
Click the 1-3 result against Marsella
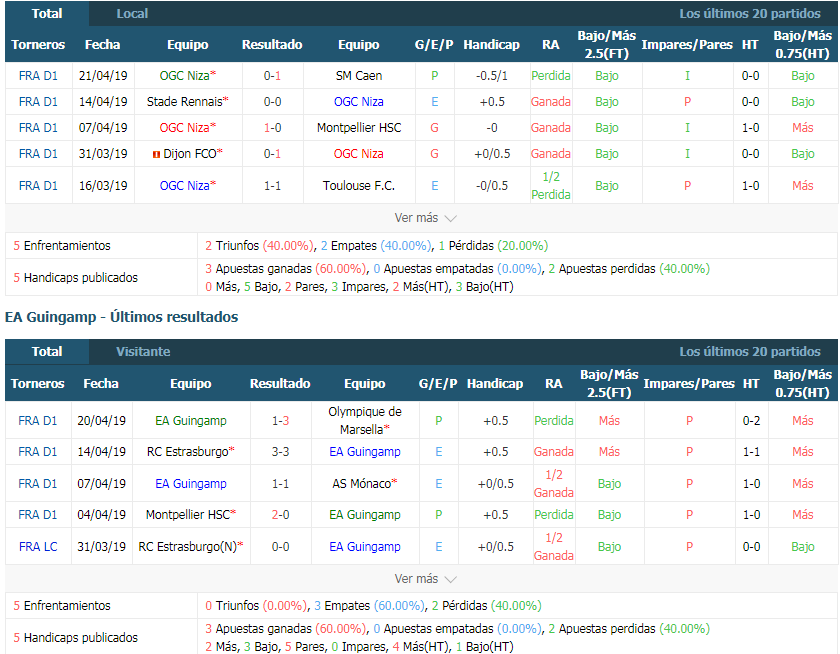pos(280,420)
